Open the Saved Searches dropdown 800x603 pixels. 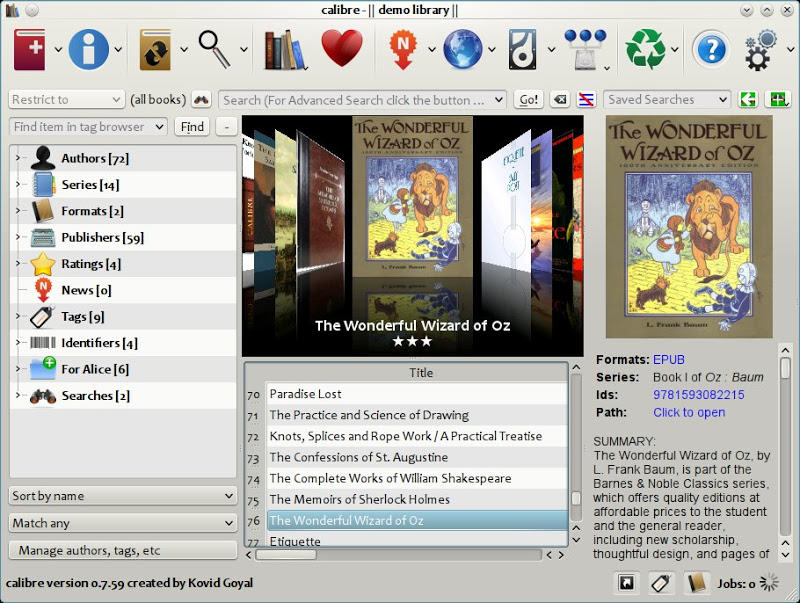click(x=665, y=99)
